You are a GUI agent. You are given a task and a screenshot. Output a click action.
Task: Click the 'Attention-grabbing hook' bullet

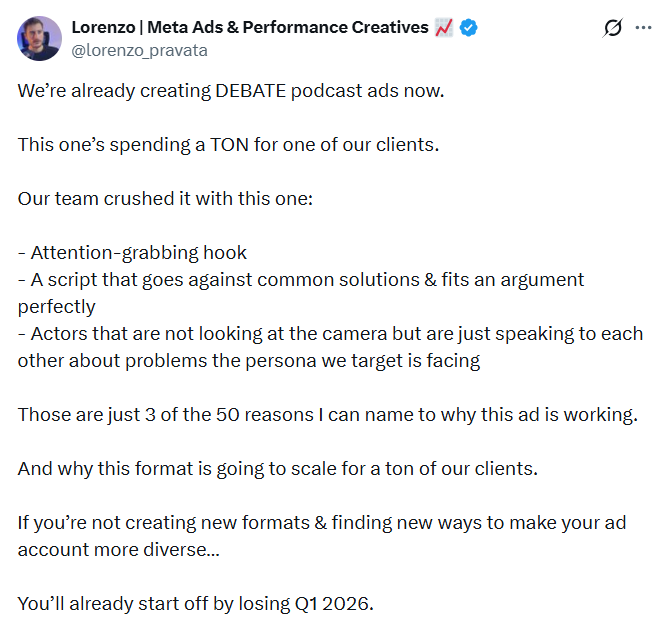tap(132, 252)
